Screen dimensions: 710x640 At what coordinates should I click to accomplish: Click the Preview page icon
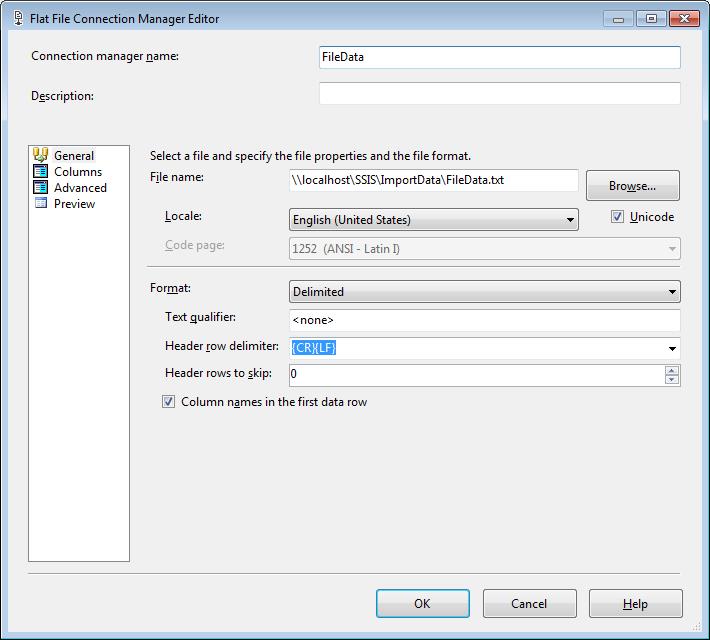click(40, 203)
